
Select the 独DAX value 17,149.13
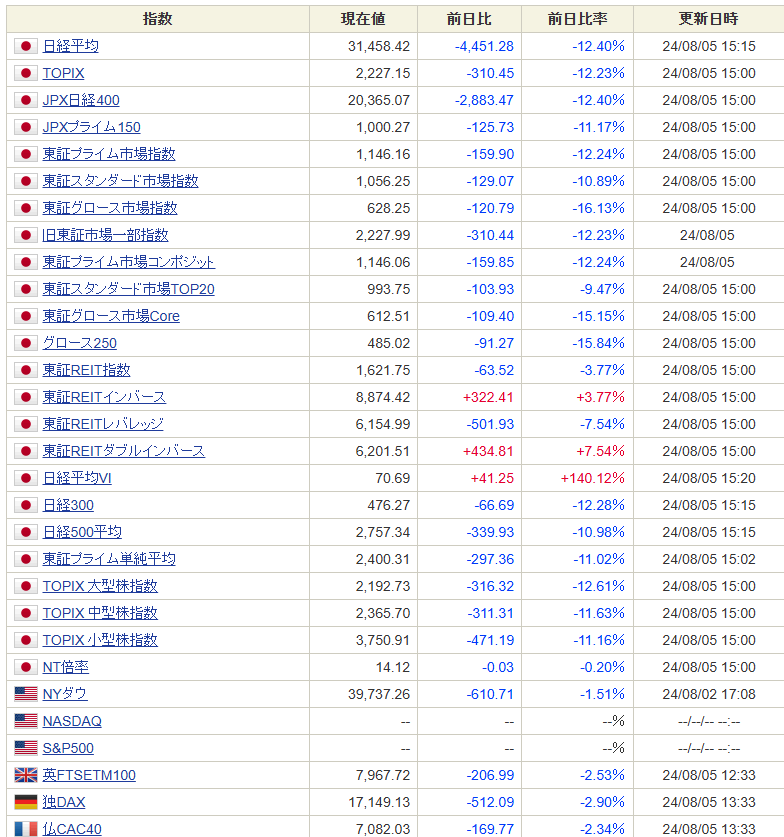pos(379,802)
